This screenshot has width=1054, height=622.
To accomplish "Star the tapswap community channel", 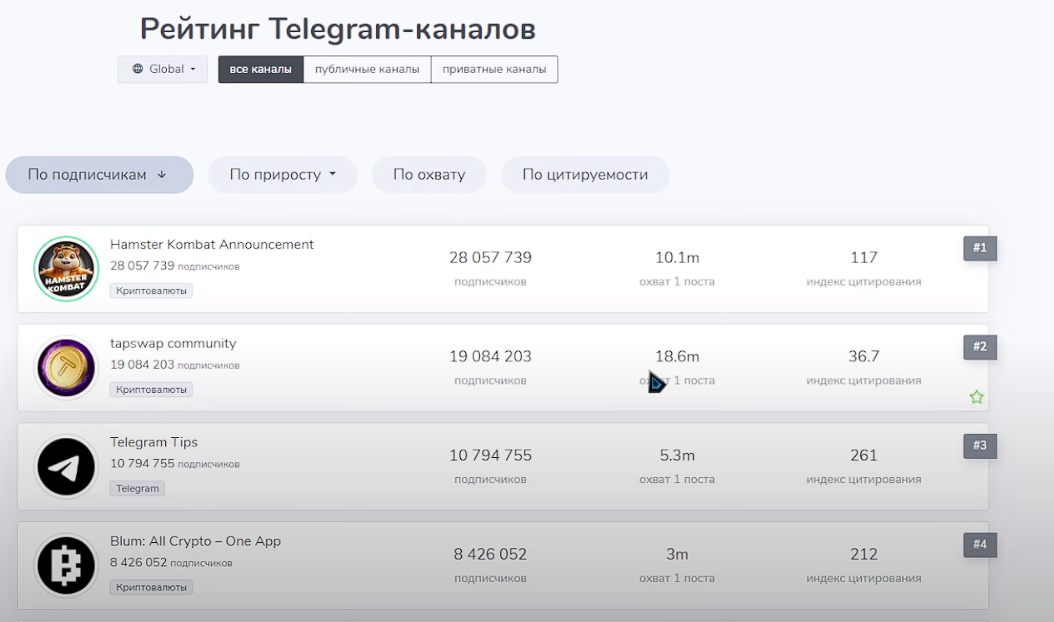I will coord(977,397).
